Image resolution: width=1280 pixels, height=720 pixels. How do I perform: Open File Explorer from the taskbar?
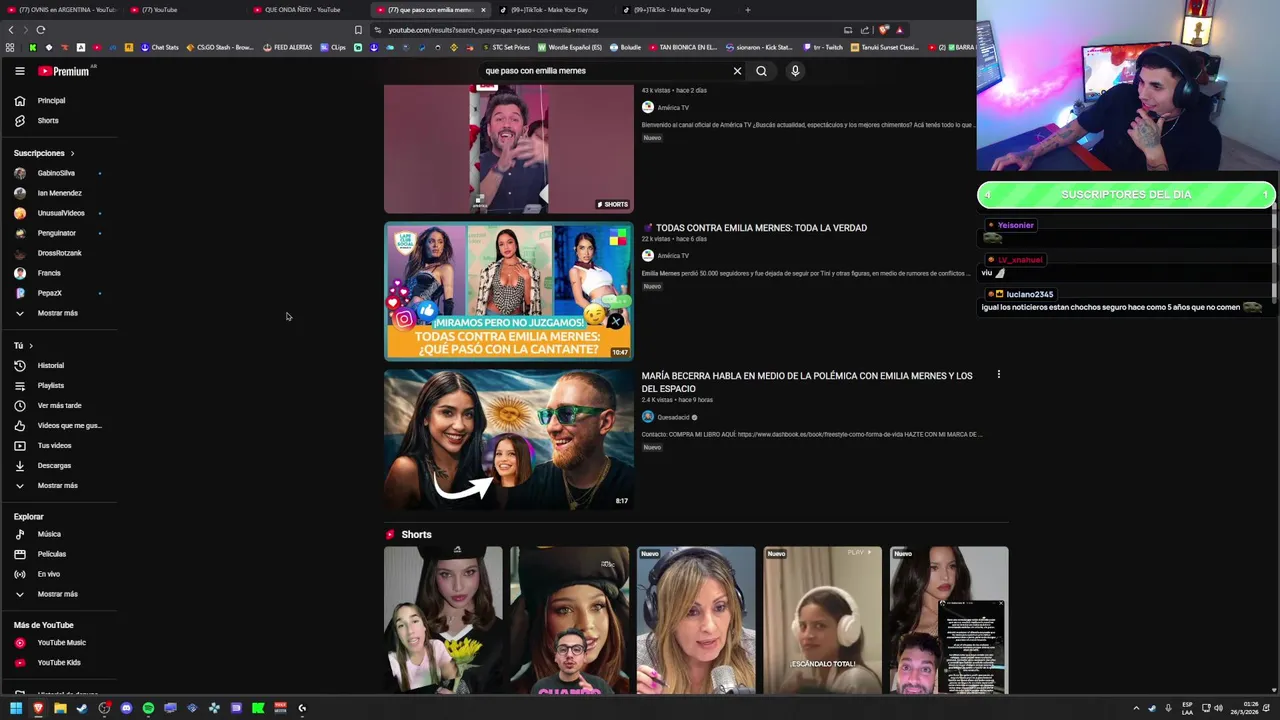tap(60, 708)
